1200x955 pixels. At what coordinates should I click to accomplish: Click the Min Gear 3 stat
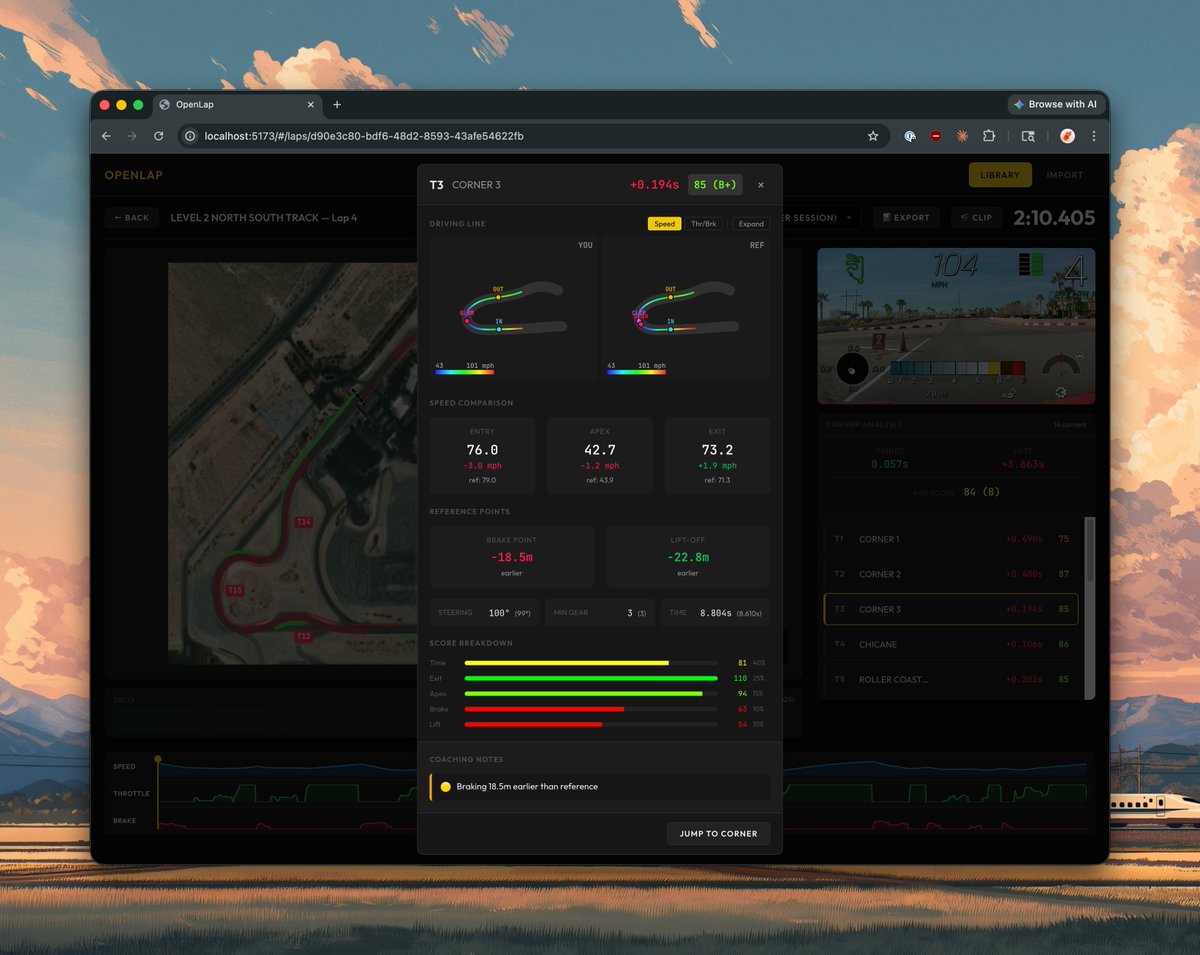click(600, 613)
